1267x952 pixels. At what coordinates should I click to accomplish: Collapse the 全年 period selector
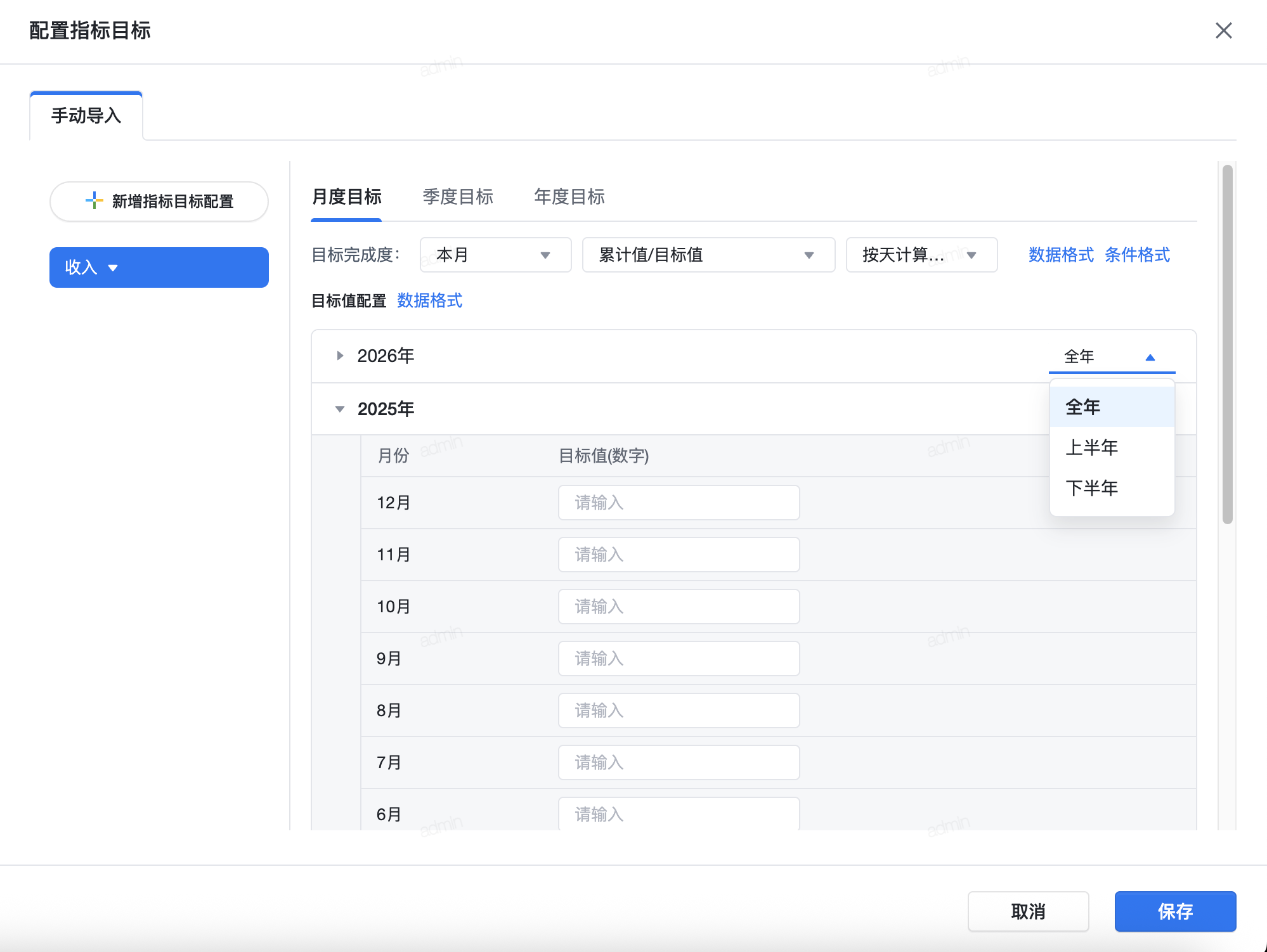[1112, 357]
